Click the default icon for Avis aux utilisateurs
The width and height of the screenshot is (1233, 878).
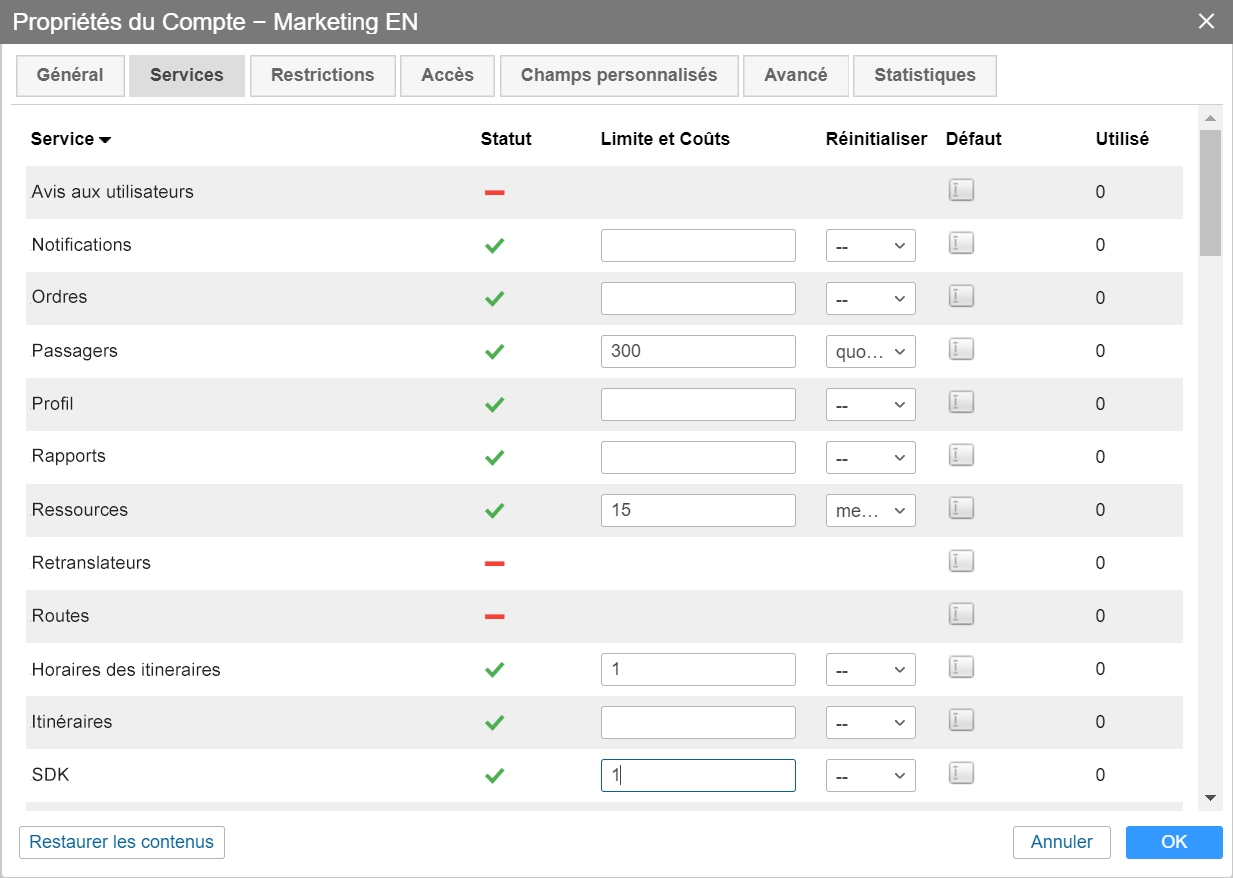coord(961,190)
